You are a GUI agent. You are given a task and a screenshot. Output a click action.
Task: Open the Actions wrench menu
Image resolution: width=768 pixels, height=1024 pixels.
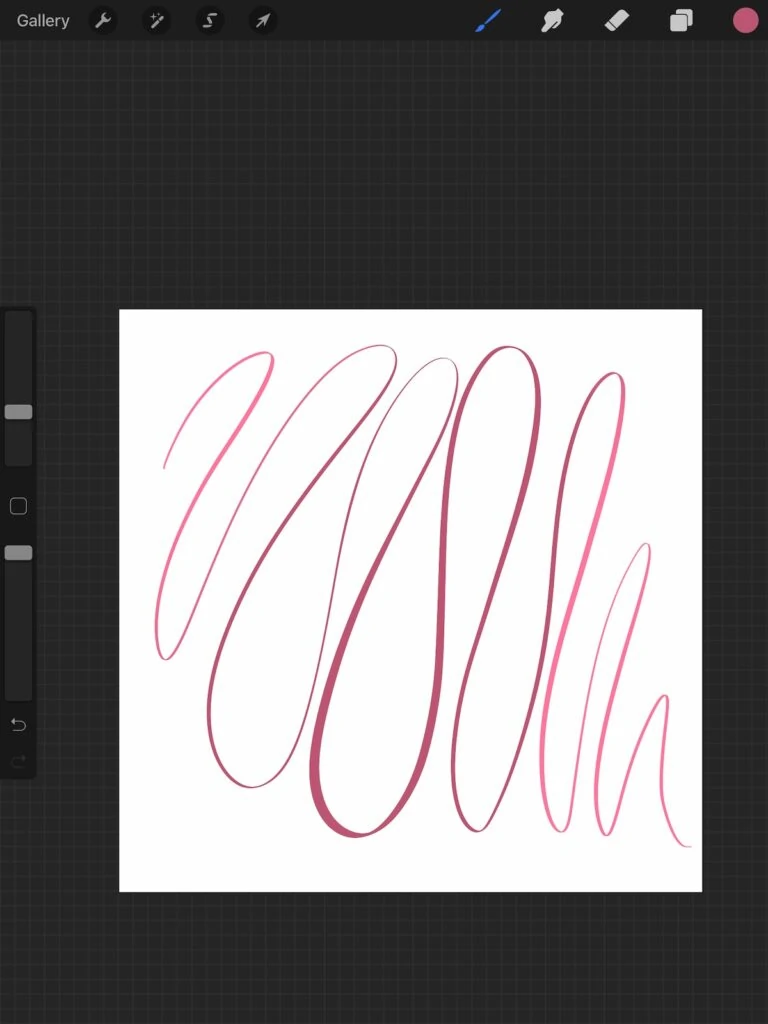(x=103, y=21)
